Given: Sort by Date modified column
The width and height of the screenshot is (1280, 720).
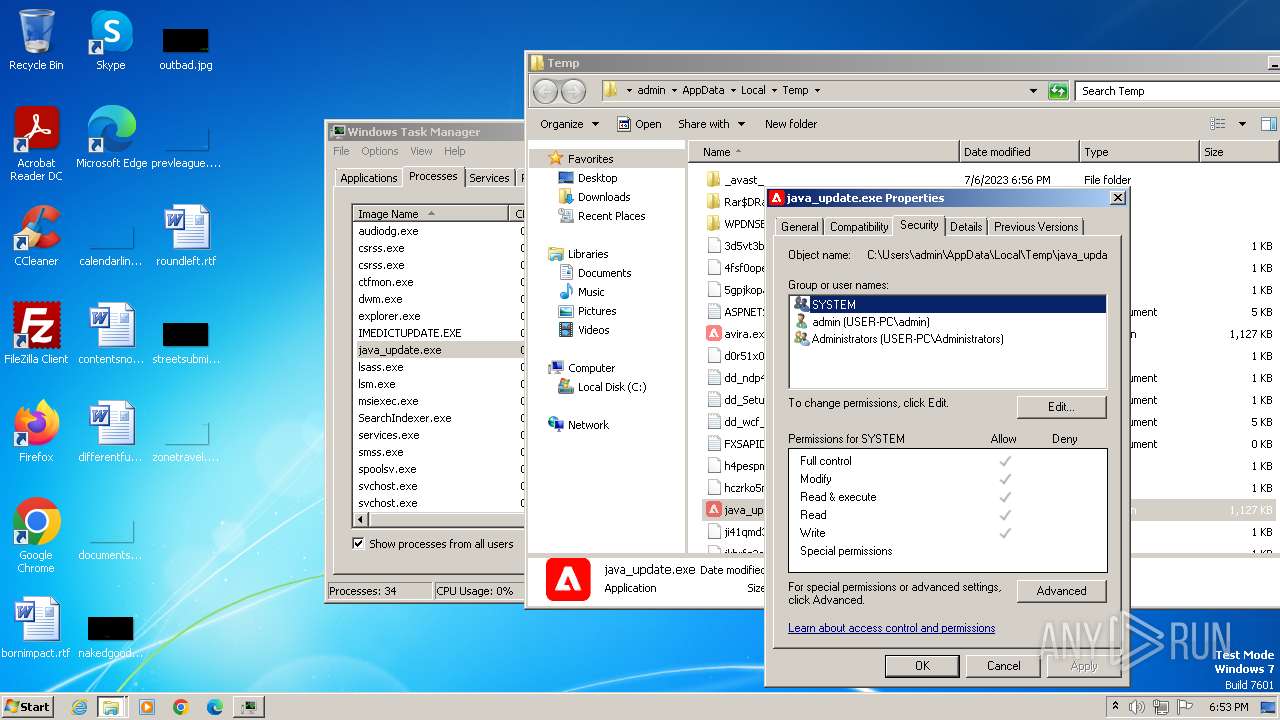Looking at the screenshot, I should (x=1019, y=152).
